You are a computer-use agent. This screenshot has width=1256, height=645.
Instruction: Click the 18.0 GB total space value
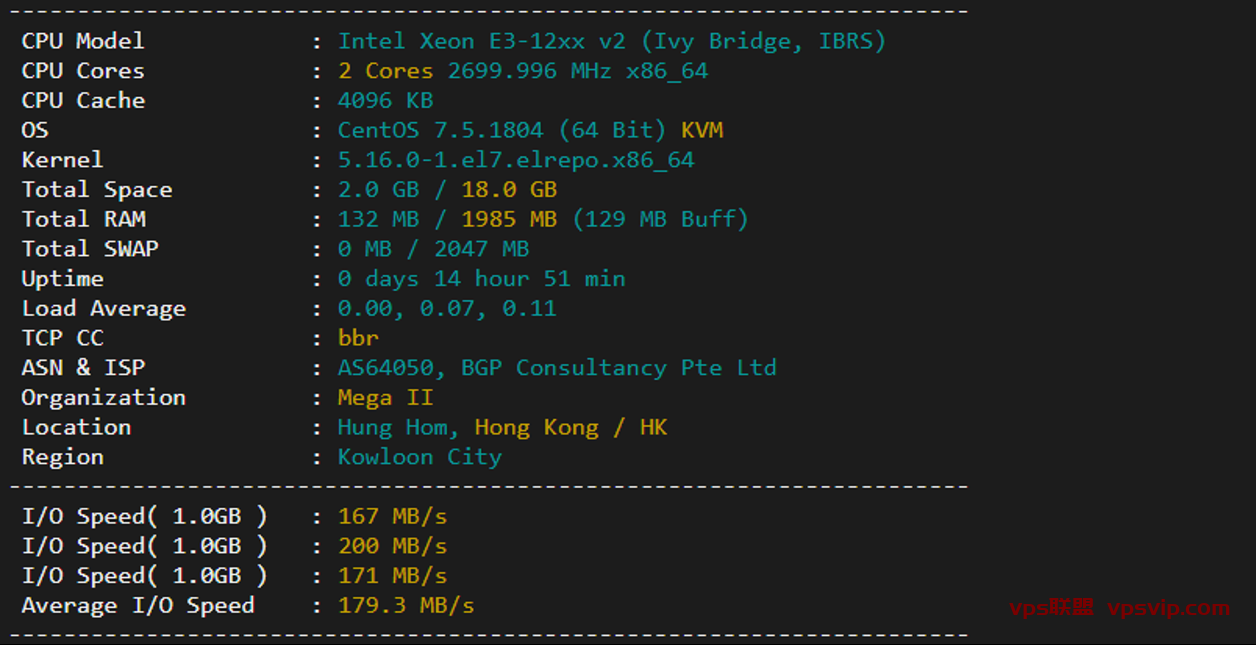[x=509, y=190]
